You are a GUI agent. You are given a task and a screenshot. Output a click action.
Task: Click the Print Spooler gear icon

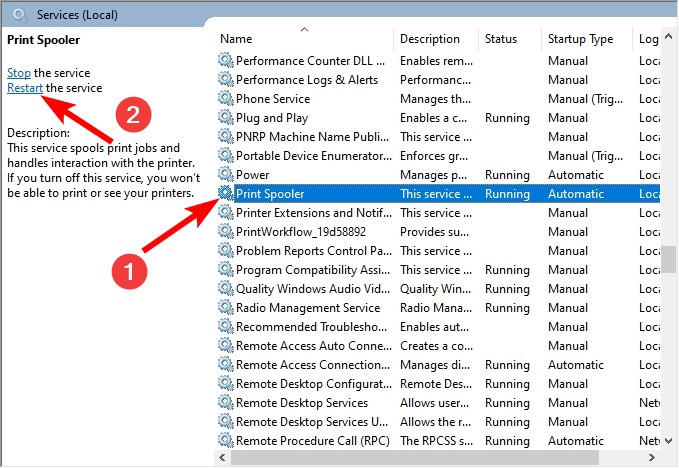pyautogui.click(x=226, y=193)
